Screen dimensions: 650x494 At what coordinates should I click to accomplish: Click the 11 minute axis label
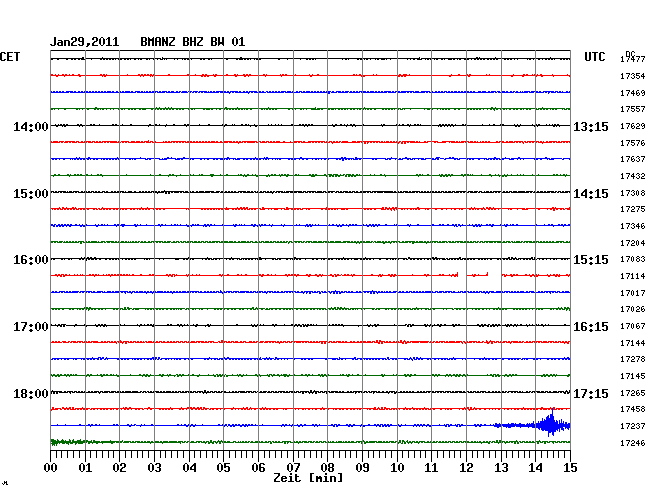pyautogui.click(x=431, y=468)
